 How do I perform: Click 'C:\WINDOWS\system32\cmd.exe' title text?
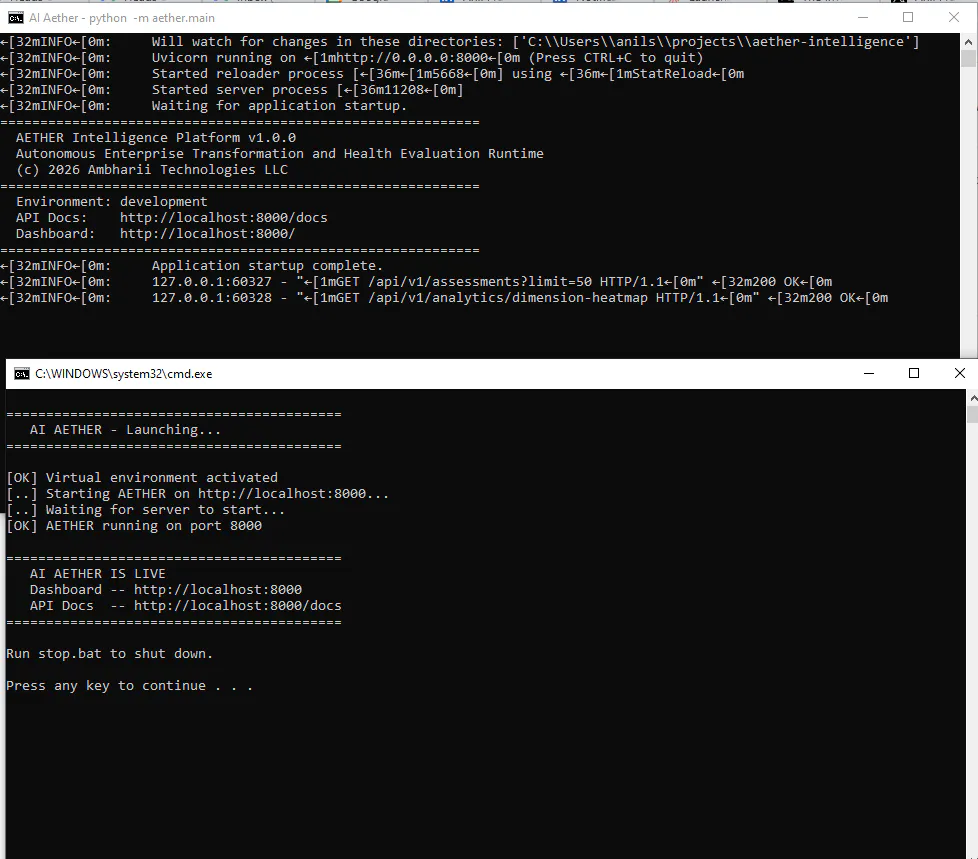tap(123, 374)
